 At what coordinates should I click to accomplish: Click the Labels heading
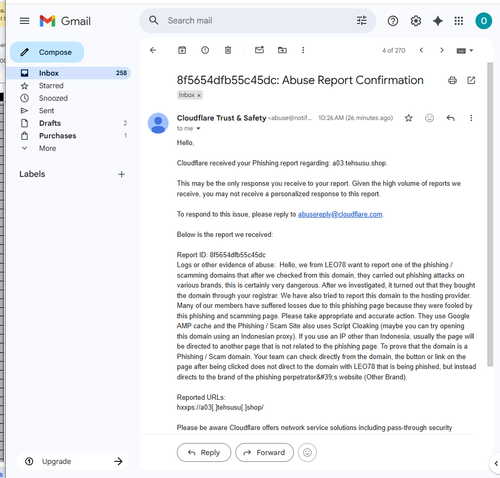click(32, 174)
